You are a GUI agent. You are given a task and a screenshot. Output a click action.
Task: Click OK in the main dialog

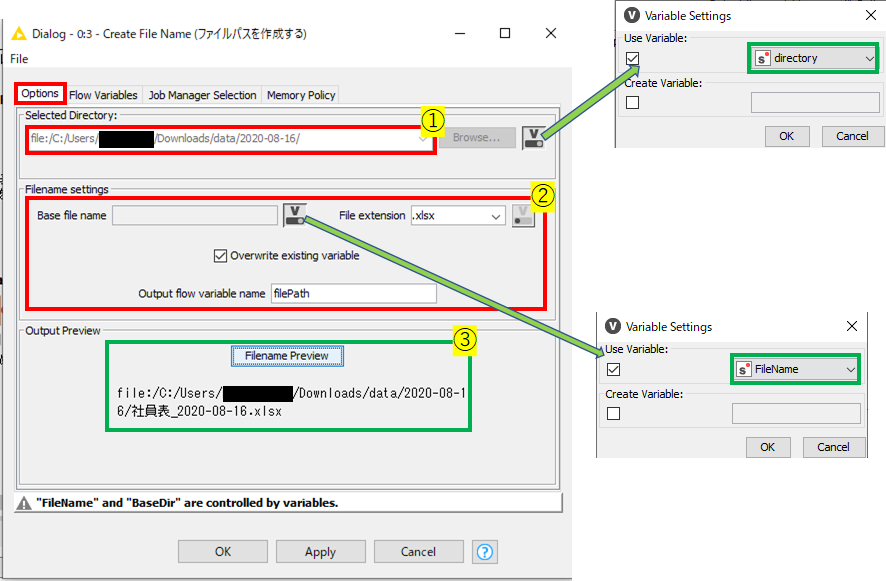[x=223, y=552]
